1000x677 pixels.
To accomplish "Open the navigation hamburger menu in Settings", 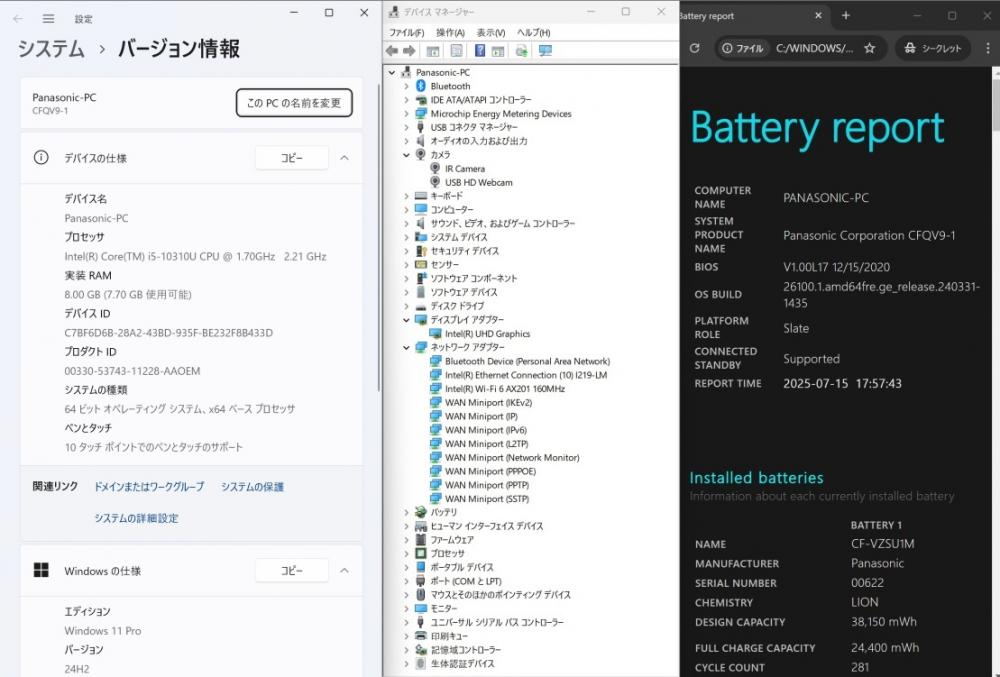I will click(48, 19).
